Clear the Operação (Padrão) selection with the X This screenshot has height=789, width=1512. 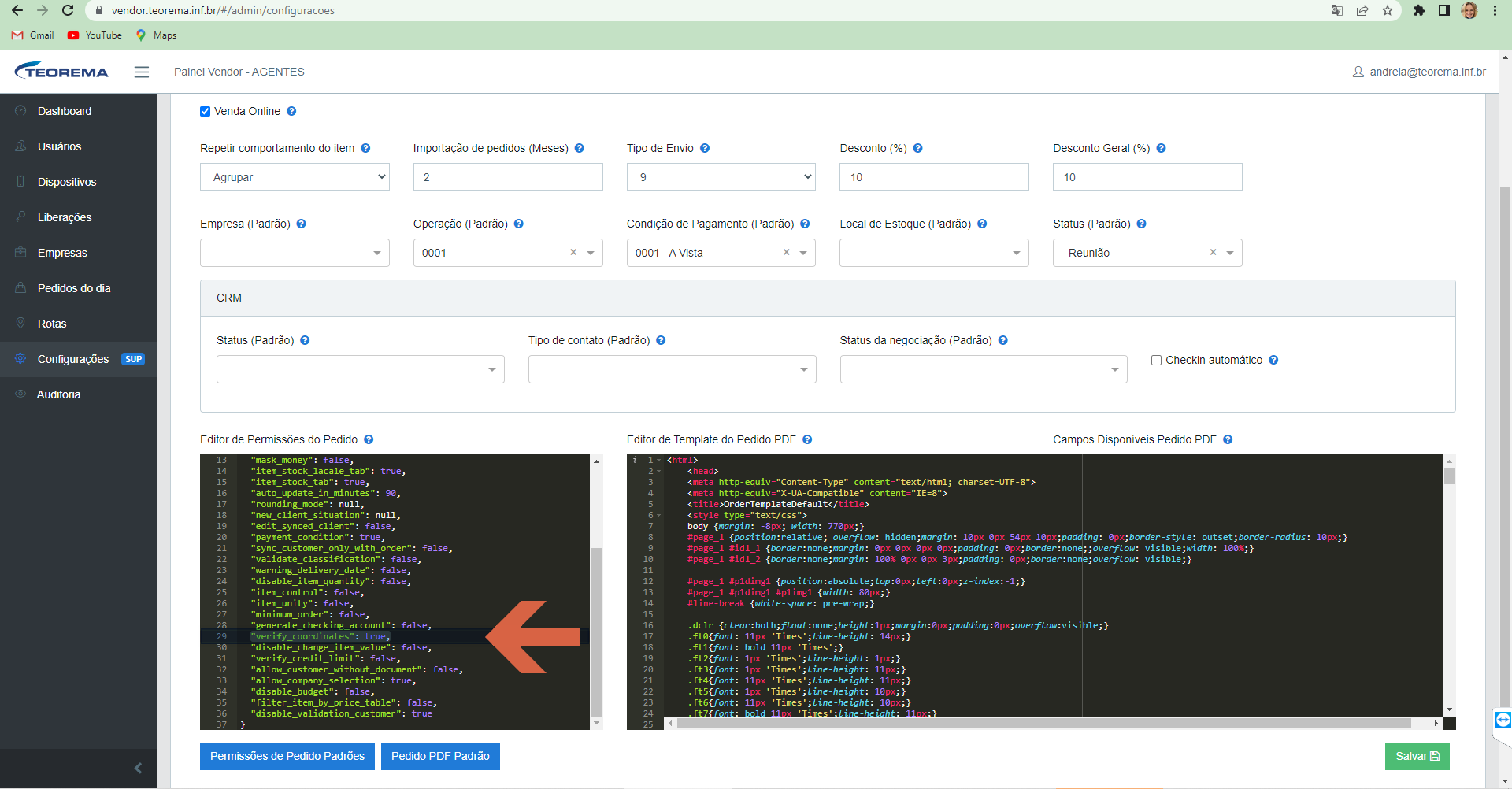[x=573, y=252]
